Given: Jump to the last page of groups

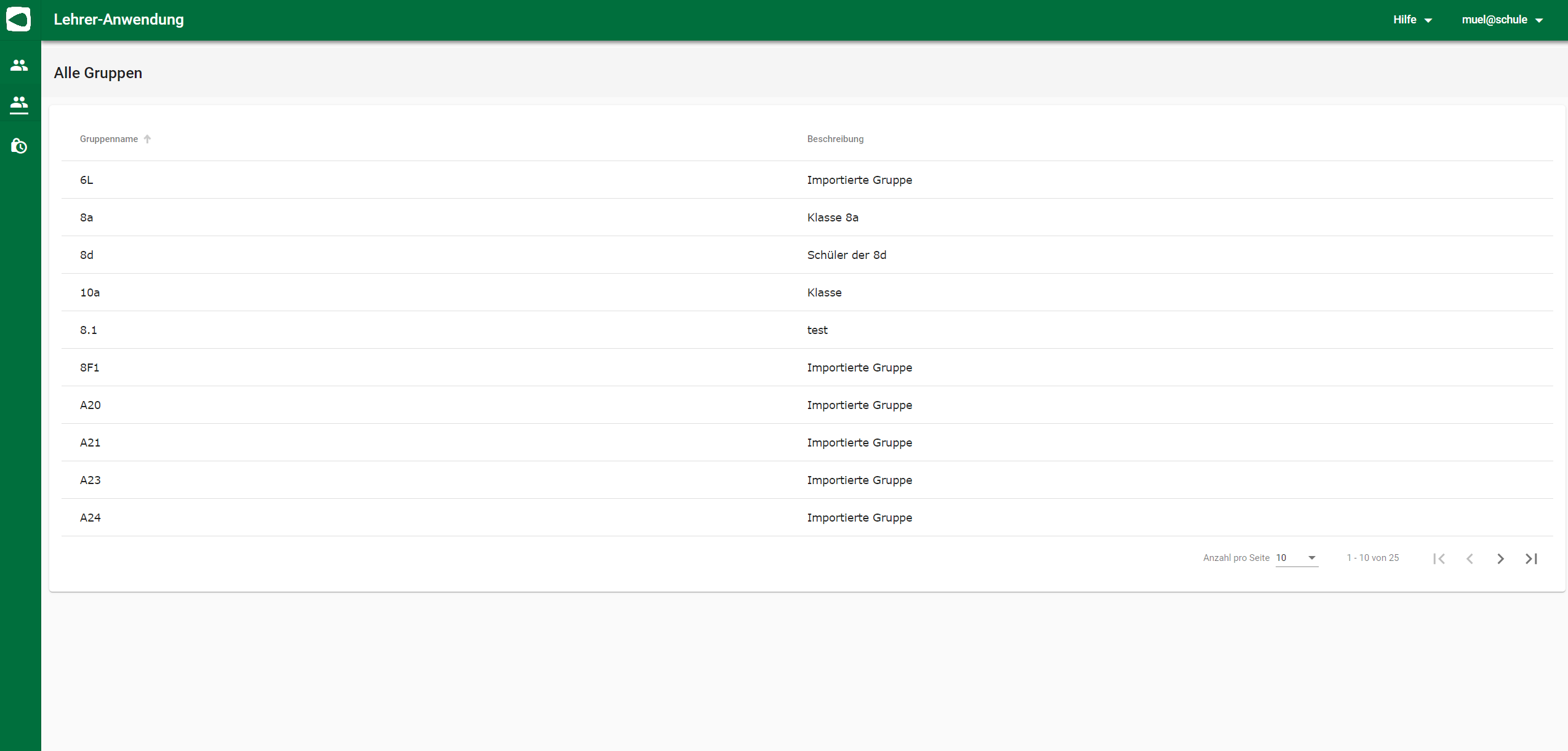Looking at the screenshot, I should click(x=1531, y=558).
